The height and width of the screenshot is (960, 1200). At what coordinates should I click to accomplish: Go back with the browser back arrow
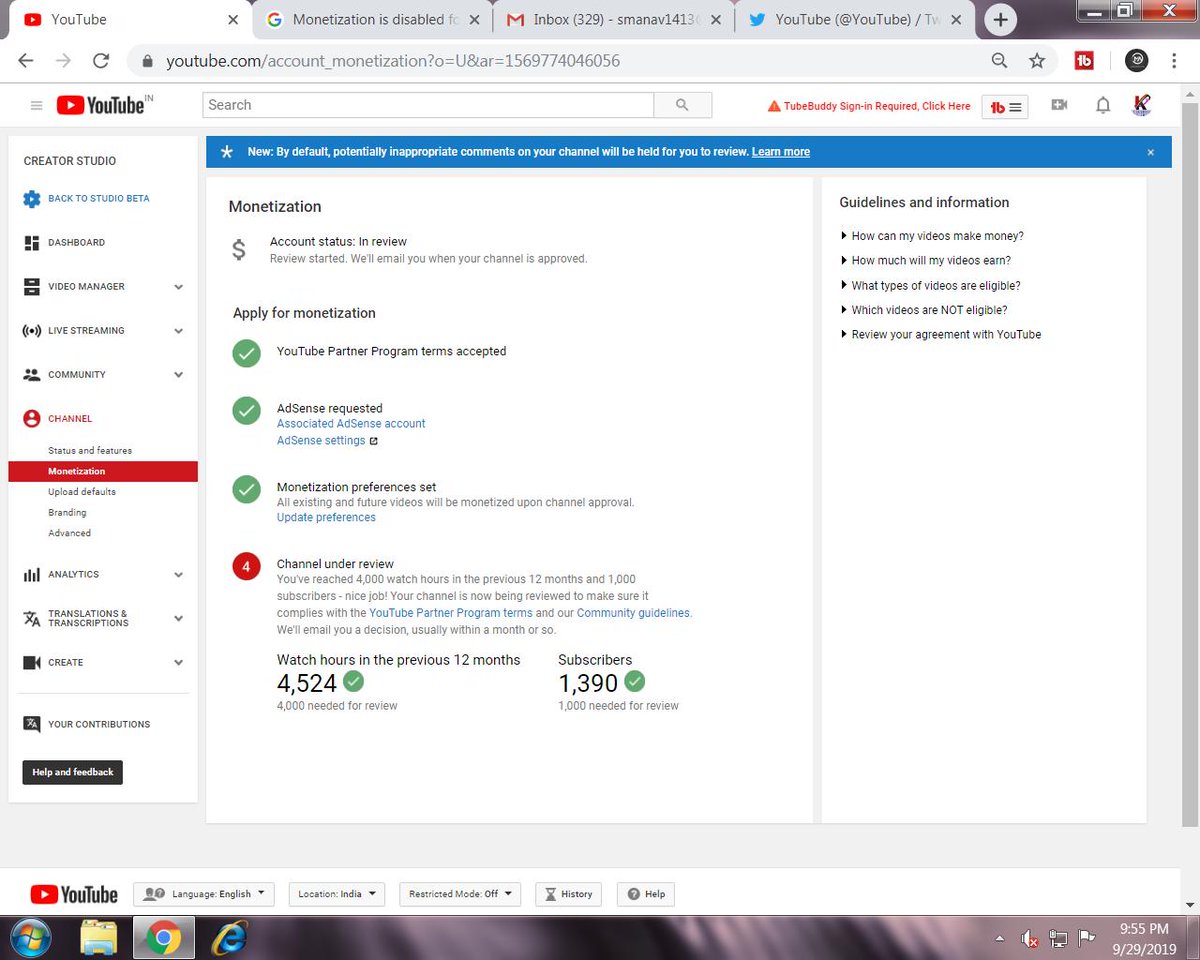26,61
